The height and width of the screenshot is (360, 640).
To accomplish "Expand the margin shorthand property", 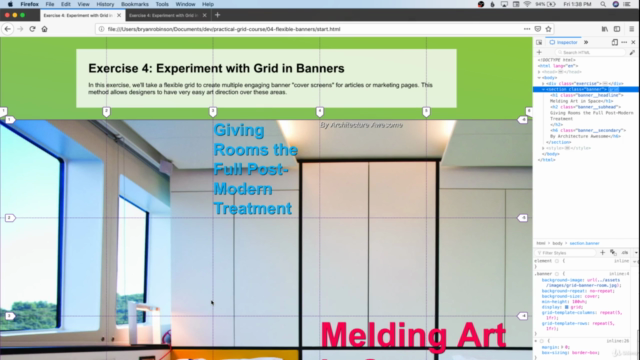I will pos(562,347).
